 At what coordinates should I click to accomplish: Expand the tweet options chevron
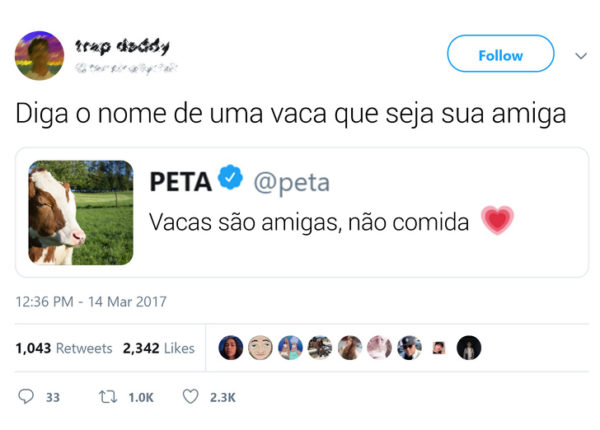[x=581, y=56]
